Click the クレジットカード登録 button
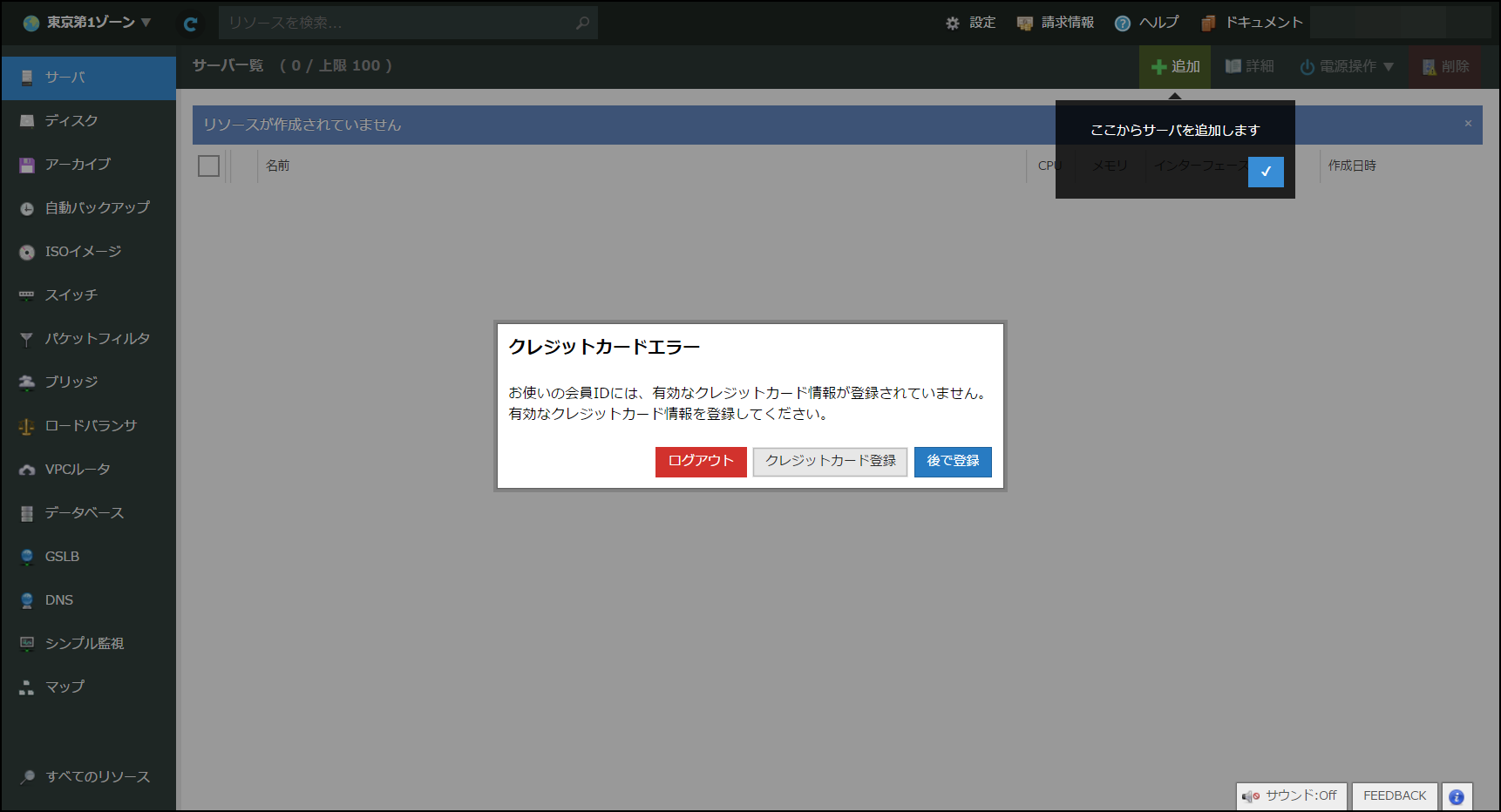This screenshot has width=1501, height=812. click(830, 461)
